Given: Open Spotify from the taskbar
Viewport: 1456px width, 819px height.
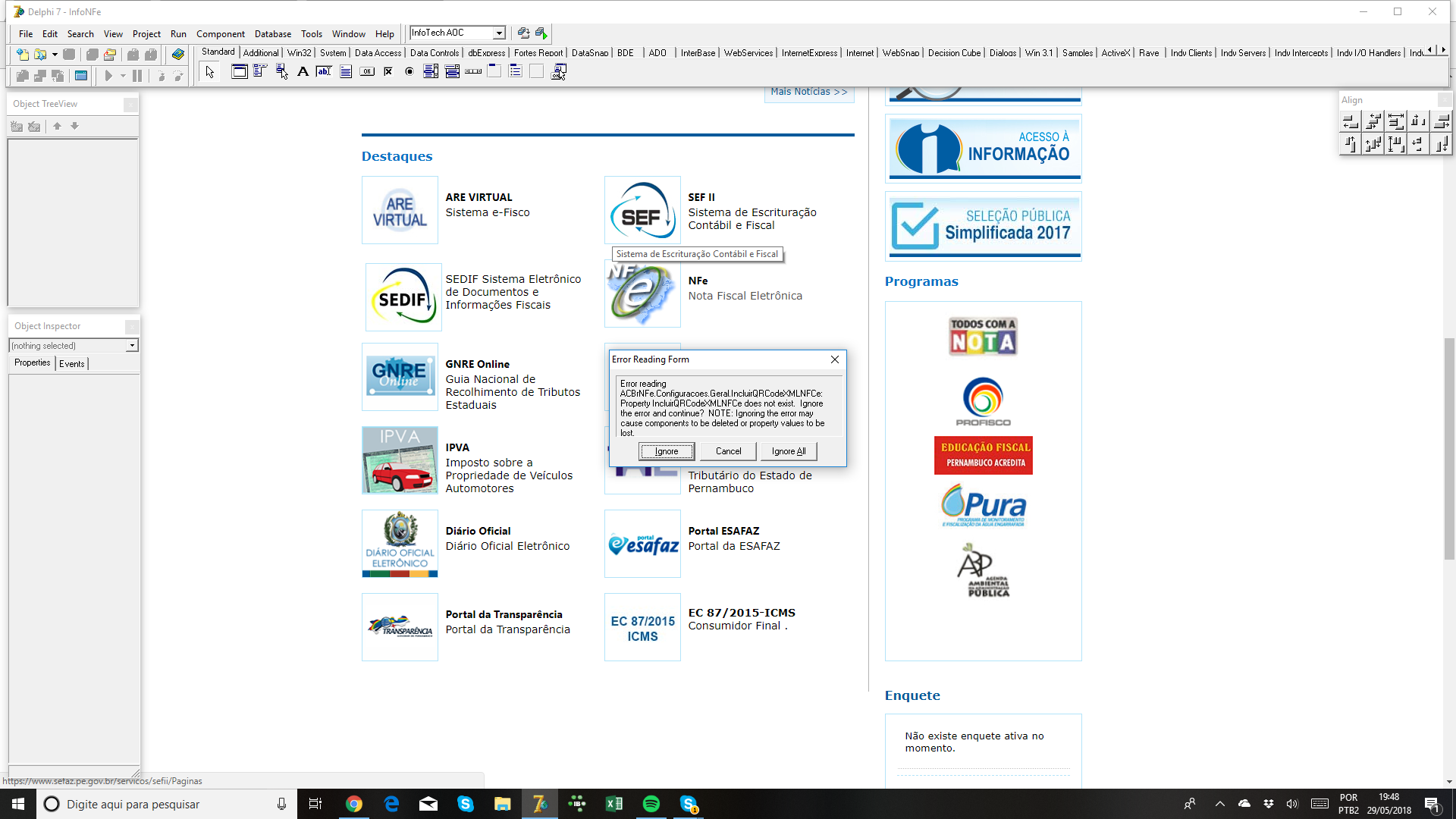Looking at the screenshot, I should 651,804.
